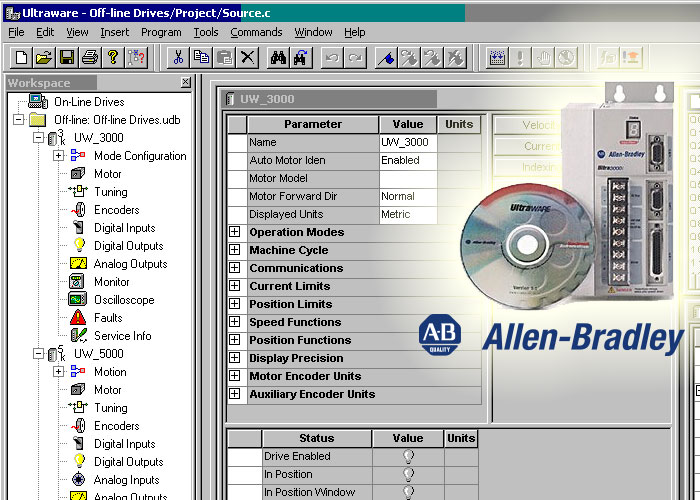Image resolution: width=700 pixels, height=500 pixels.
Task: Click the empty Motor Model value cell
Action: coord(408,179)
